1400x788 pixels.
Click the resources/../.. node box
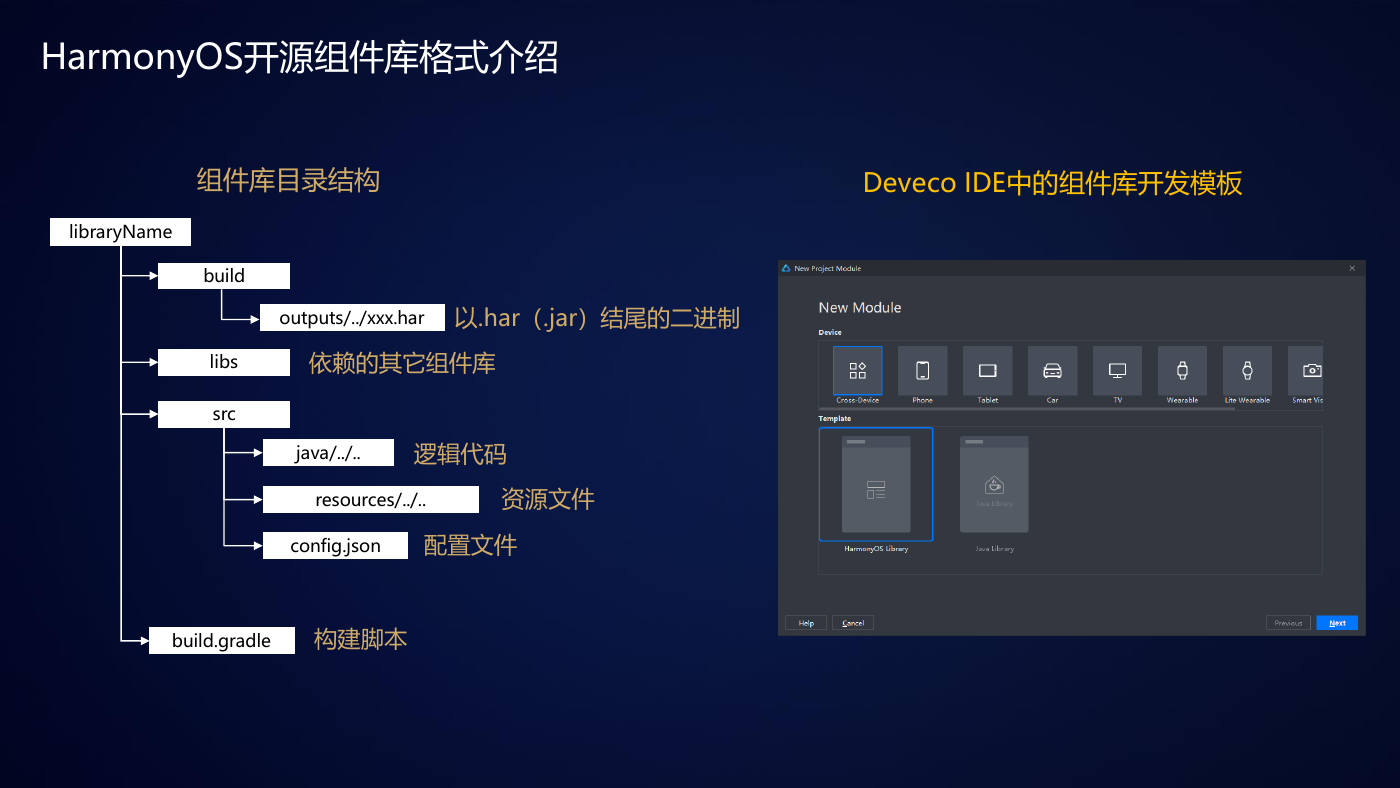pos(371,499)
